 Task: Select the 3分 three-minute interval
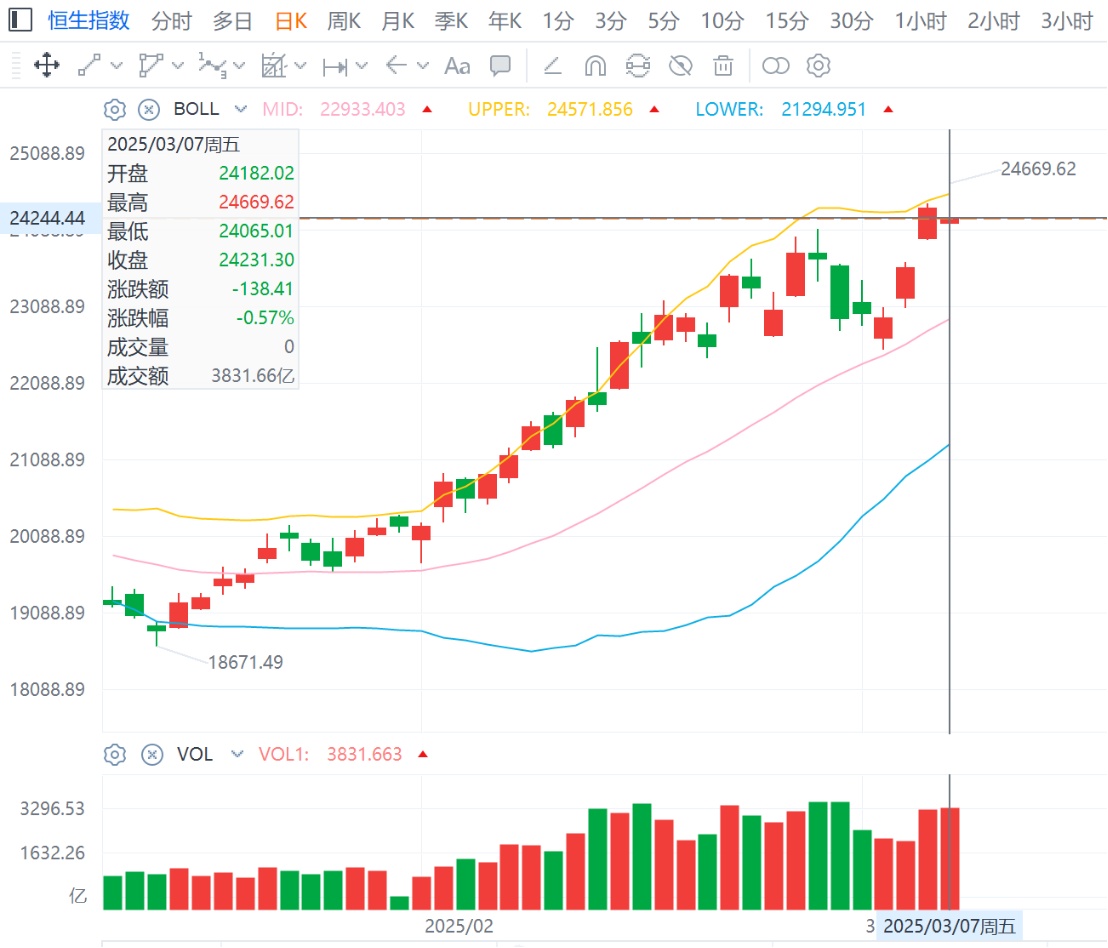611,21
